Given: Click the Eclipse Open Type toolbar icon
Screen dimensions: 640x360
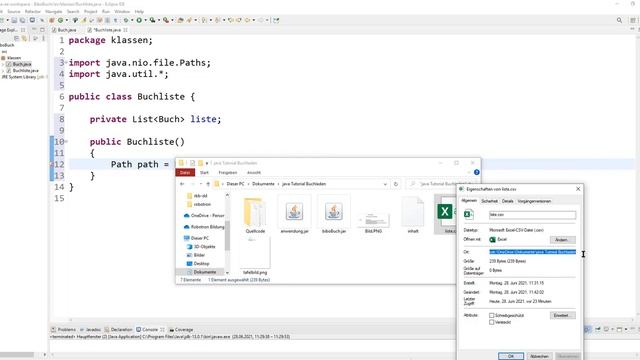Looking at the screenshot, I should click(x=180, y=20).
